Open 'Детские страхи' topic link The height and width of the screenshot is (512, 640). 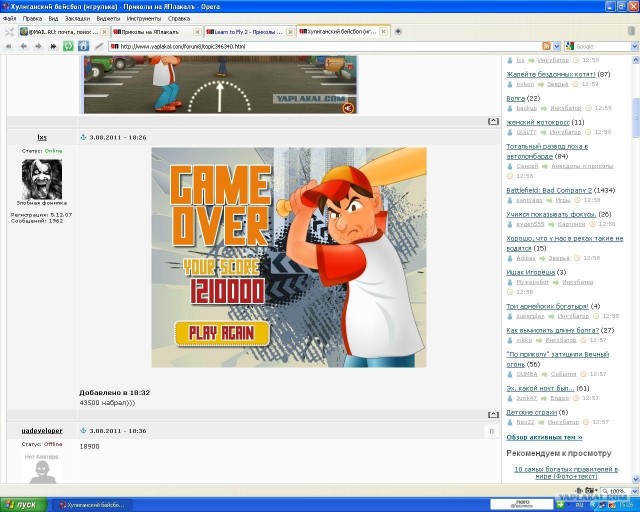pyautogui.click(x=532, y=412)
